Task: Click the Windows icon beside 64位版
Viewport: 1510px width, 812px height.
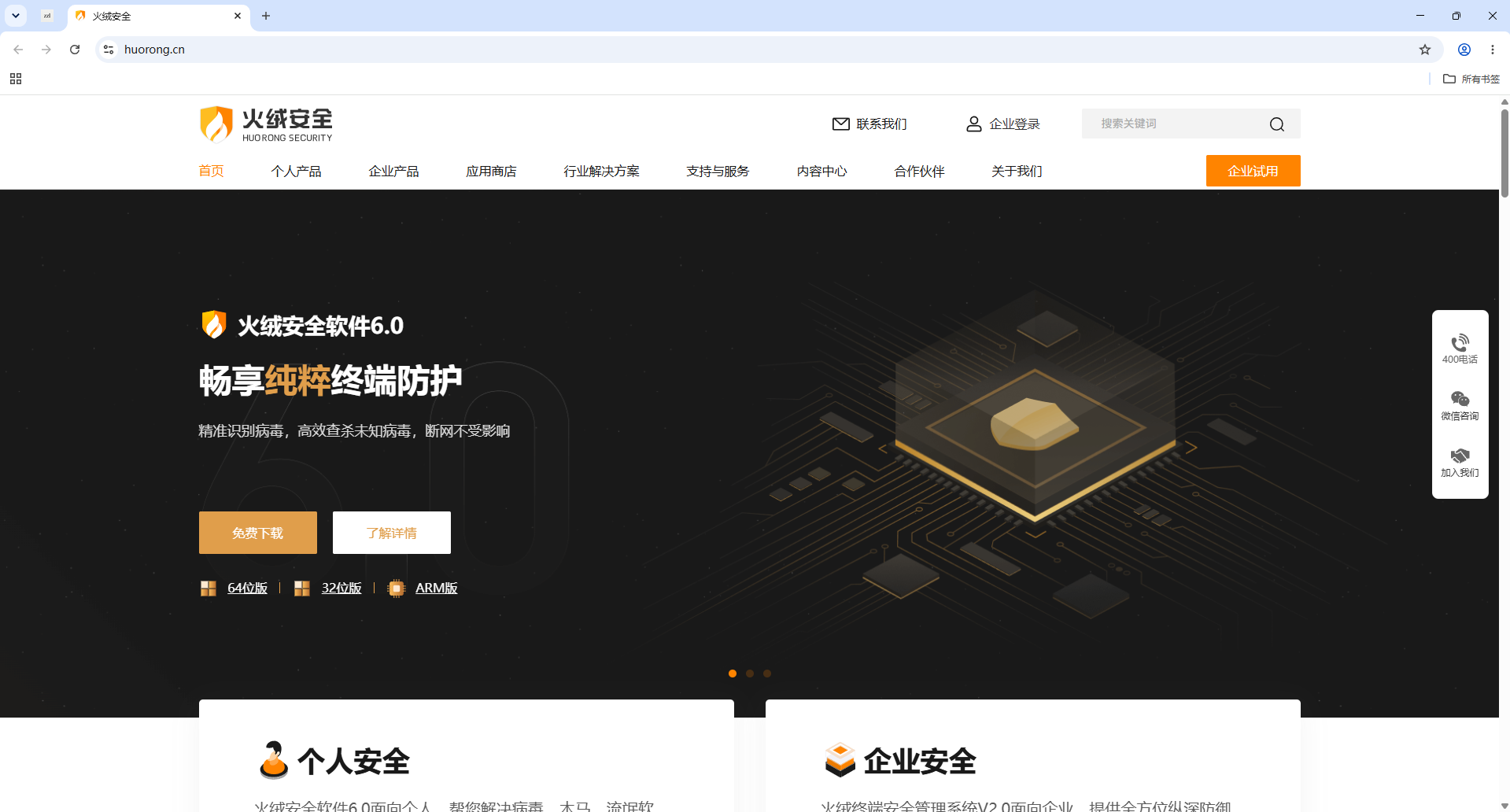Action: click(x=209, y=589)
